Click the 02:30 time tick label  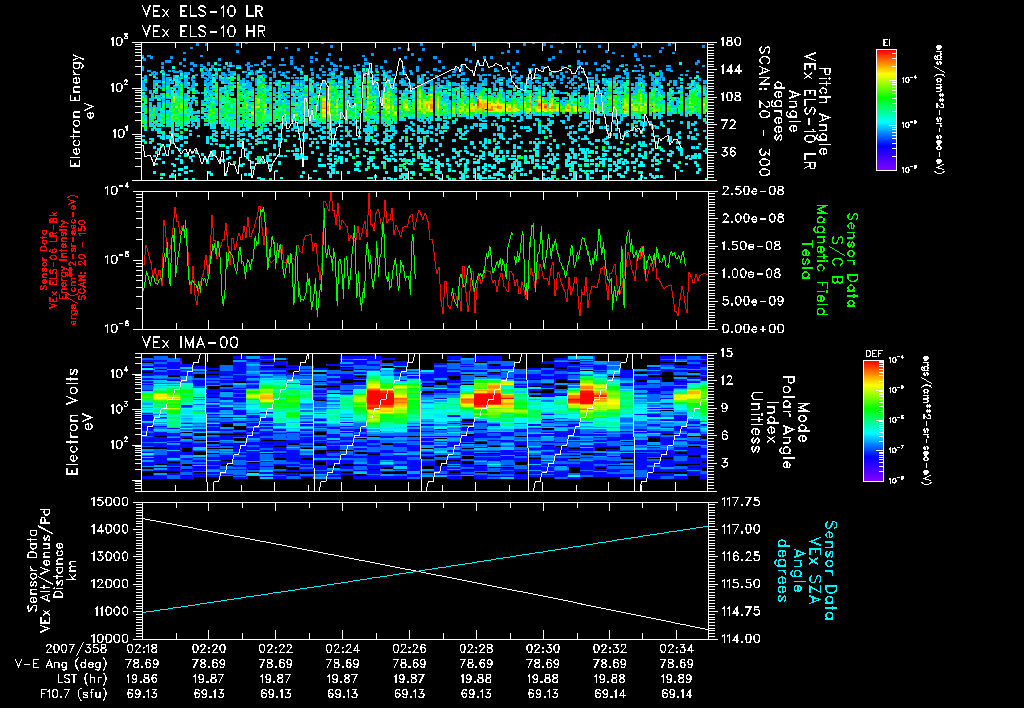pos(543,649)
